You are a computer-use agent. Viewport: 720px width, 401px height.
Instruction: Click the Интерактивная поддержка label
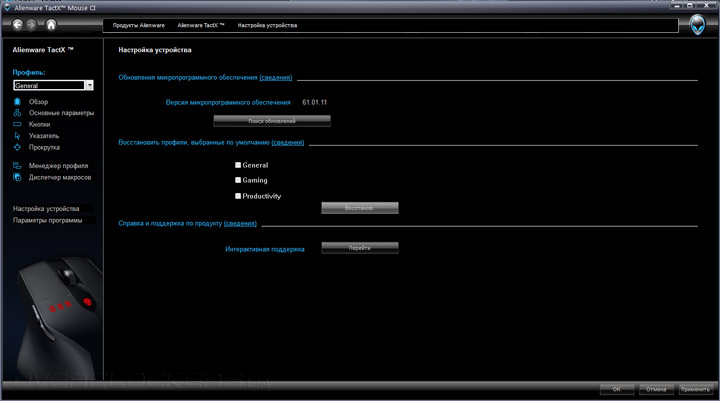[x=264, y=249]
